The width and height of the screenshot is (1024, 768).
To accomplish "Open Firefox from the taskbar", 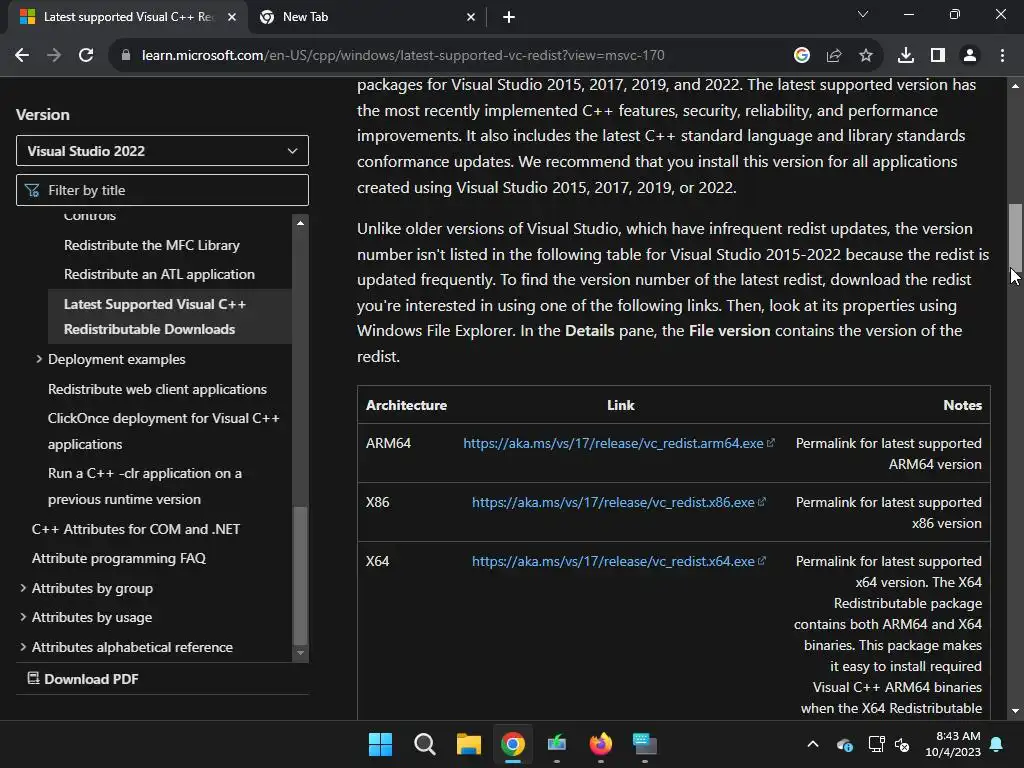I will [x=601, y=744].
